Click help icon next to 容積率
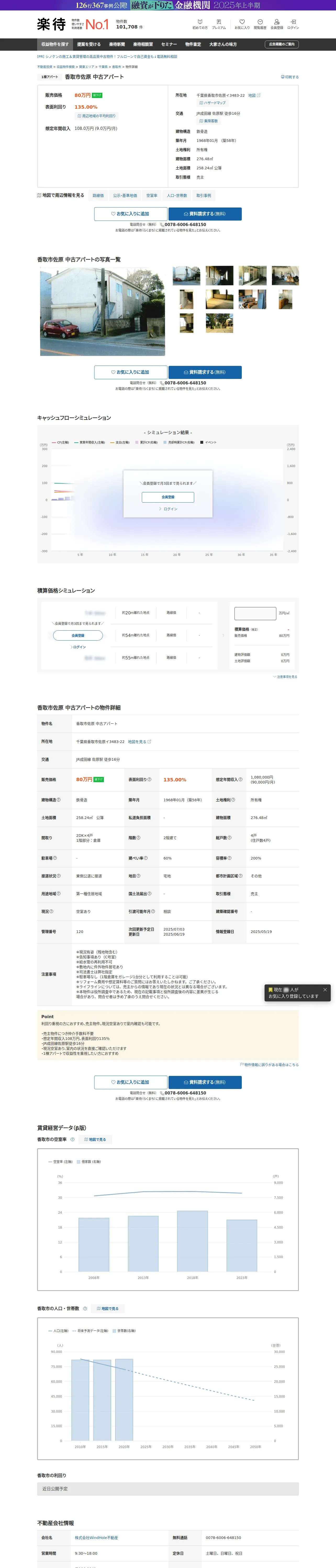Viewport: 336px width, 1568px height. 229,858
